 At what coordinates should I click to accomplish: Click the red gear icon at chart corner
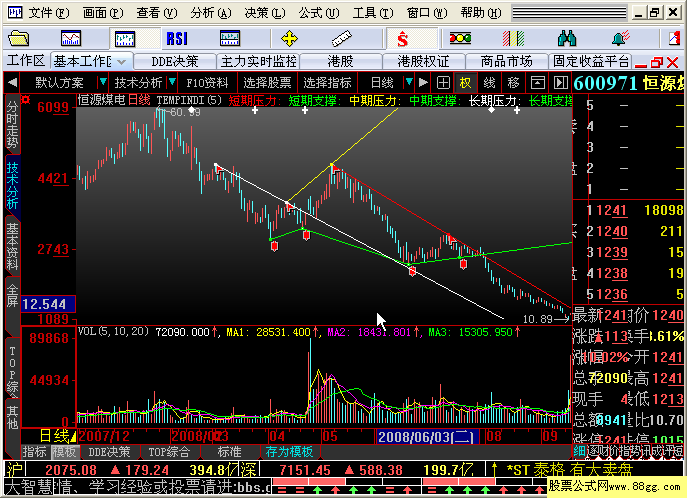[x=26, y=100]
